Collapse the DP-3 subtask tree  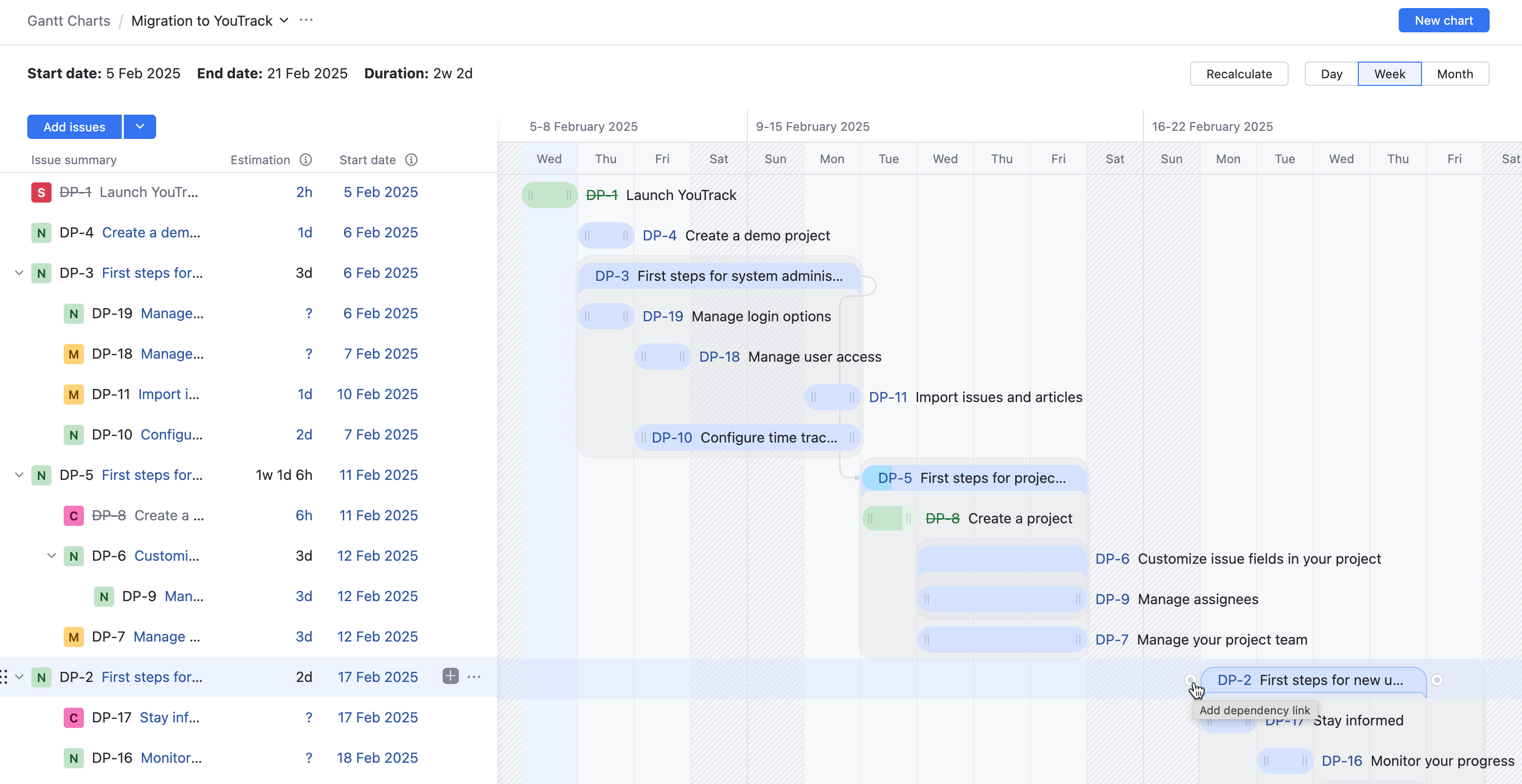pyautogui.click(x=19, y=273)
